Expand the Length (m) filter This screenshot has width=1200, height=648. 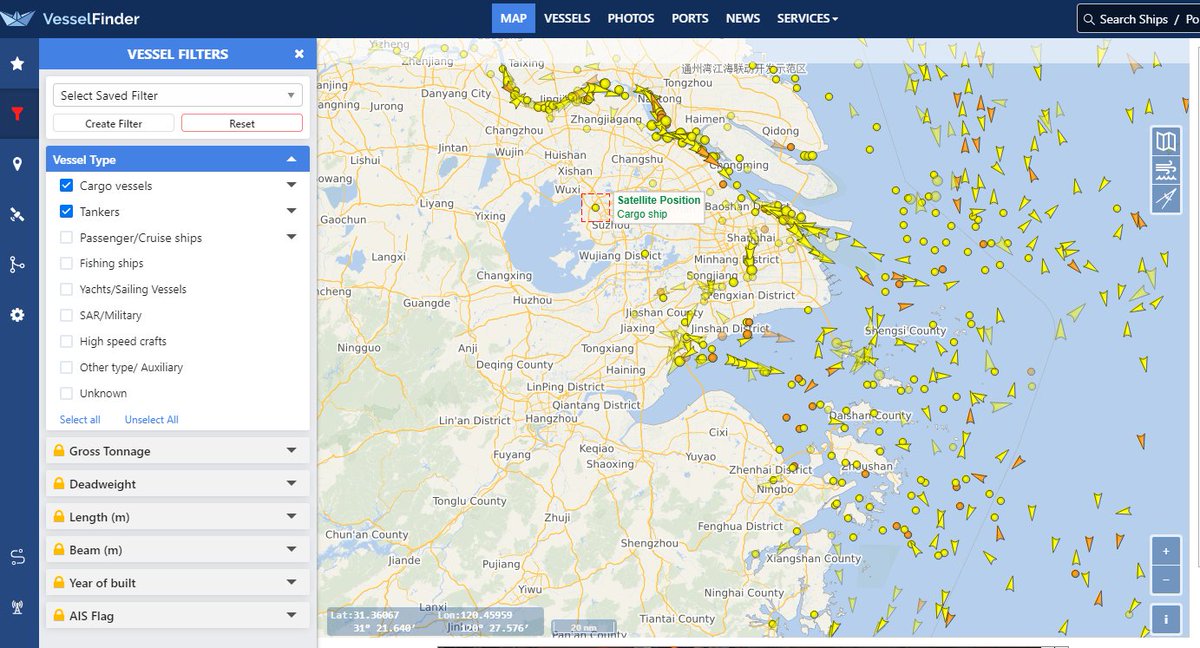click(x=178, y=517)
